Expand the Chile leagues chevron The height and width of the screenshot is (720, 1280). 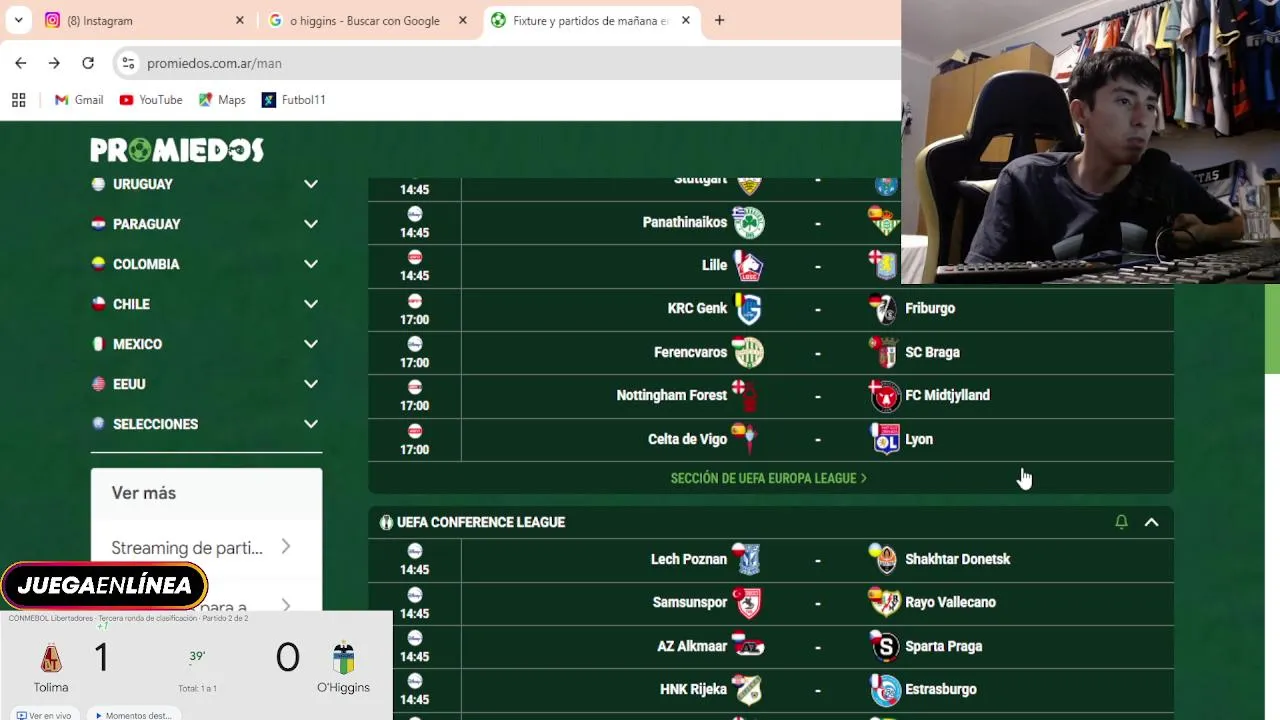click(x=311, y=304)
